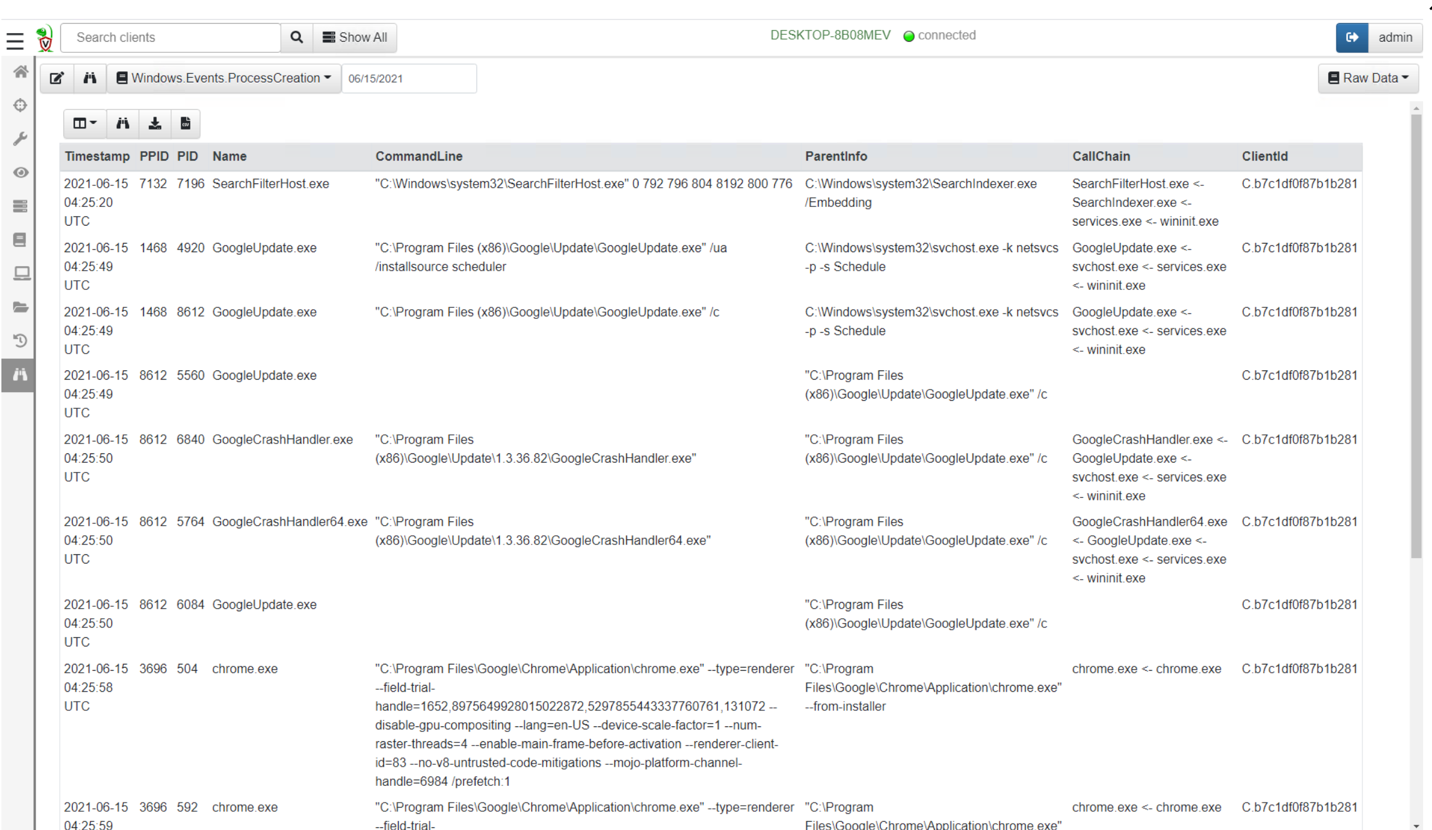Open the Raw Data view dropdown
Image resolution: width=1432 pixels, height=830 pixels.
click(x=1368, y=78)
